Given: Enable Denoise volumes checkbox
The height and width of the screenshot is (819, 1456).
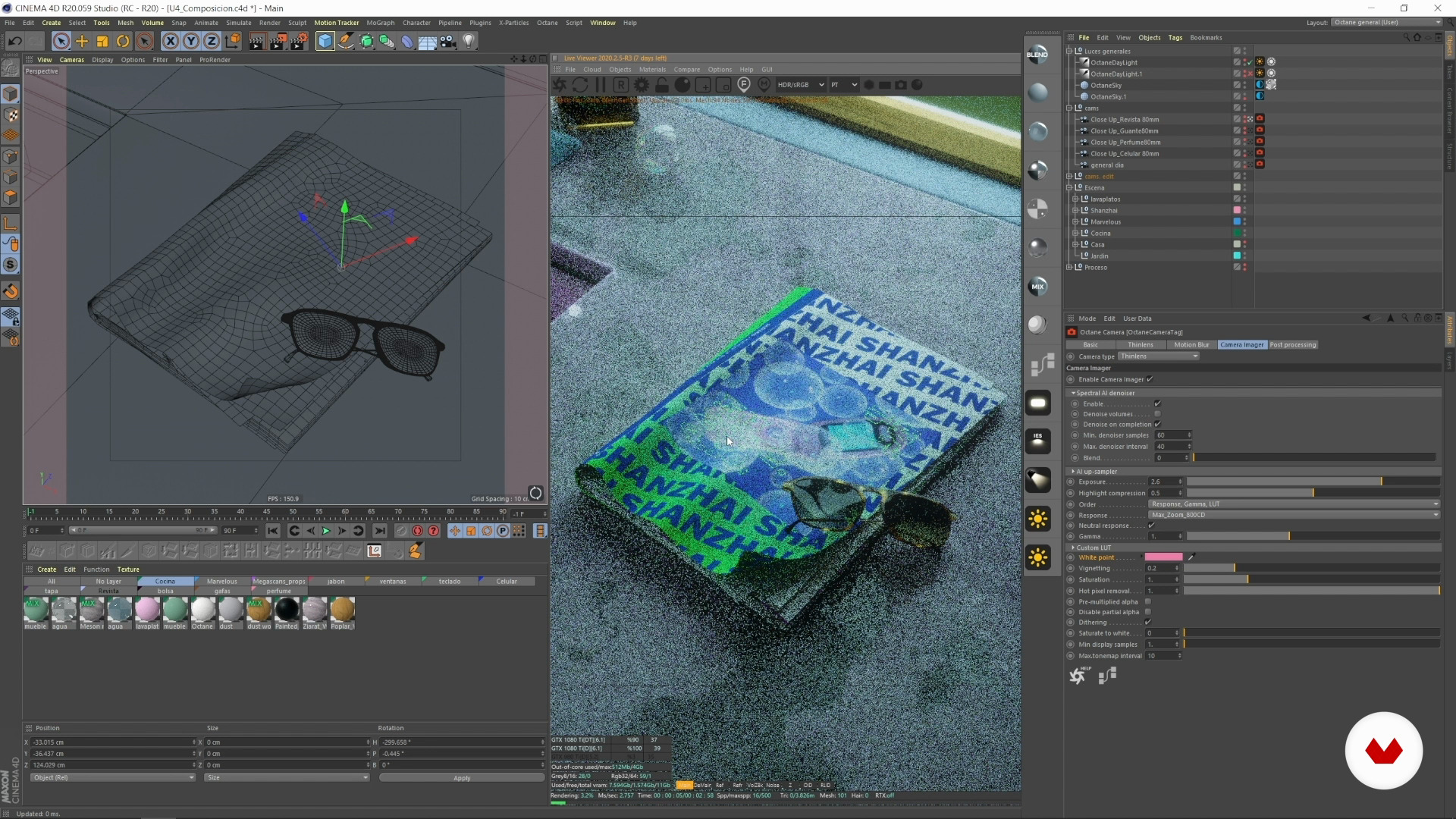Looking at the screenshot, I should point(1157,414).
